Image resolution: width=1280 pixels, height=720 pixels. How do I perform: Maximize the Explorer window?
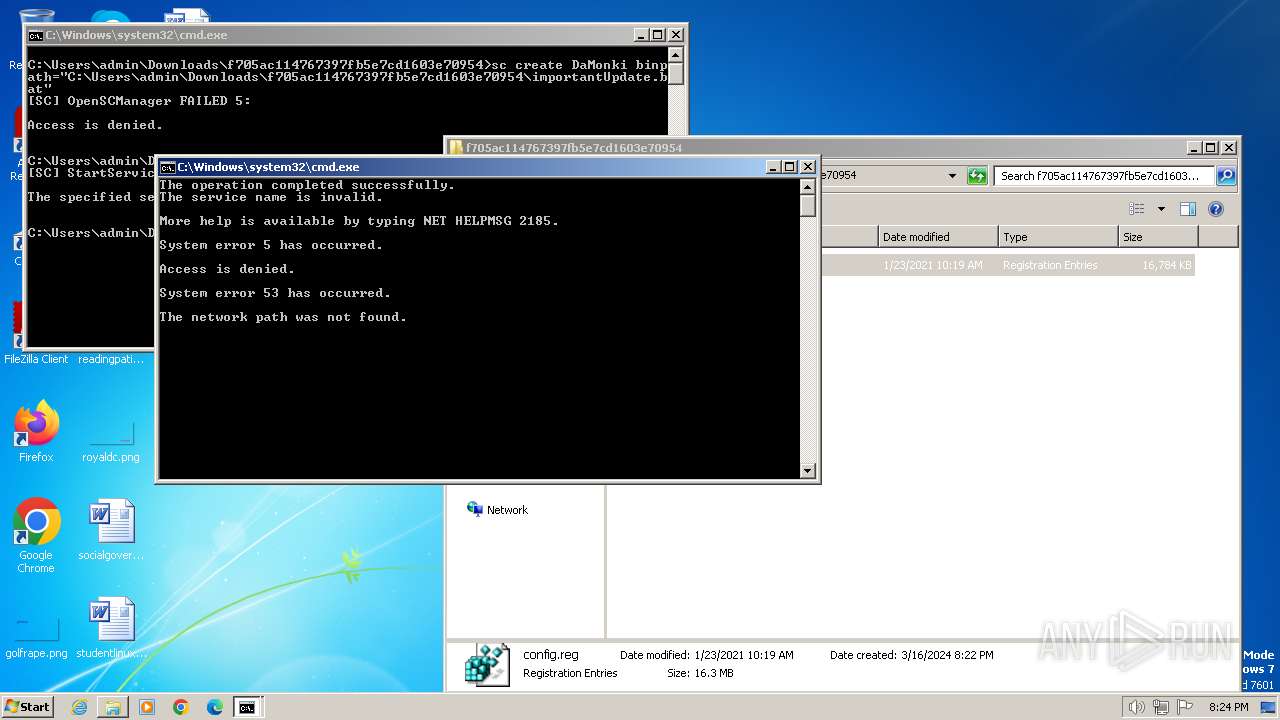click(1211, 147)
